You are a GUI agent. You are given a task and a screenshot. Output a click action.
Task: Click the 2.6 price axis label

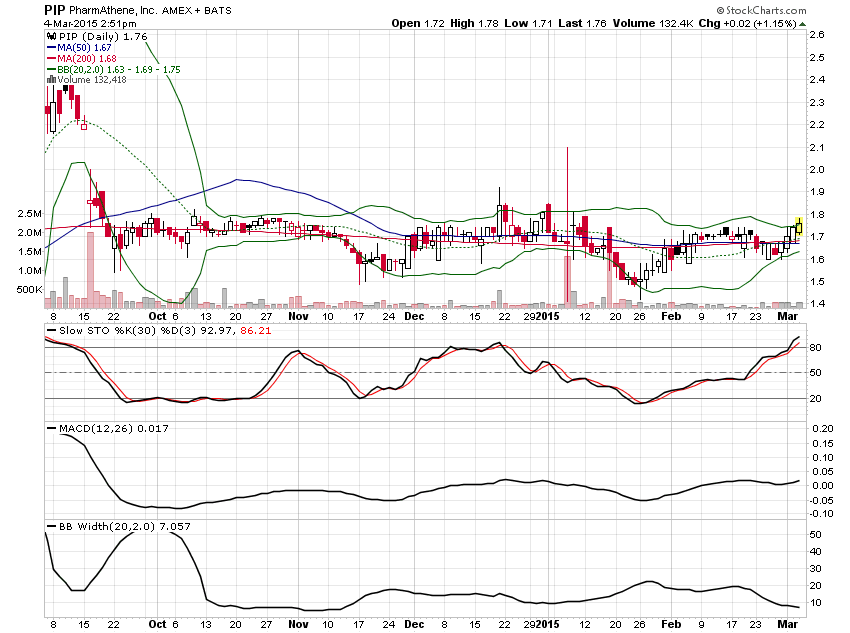(x=816, y=35)
